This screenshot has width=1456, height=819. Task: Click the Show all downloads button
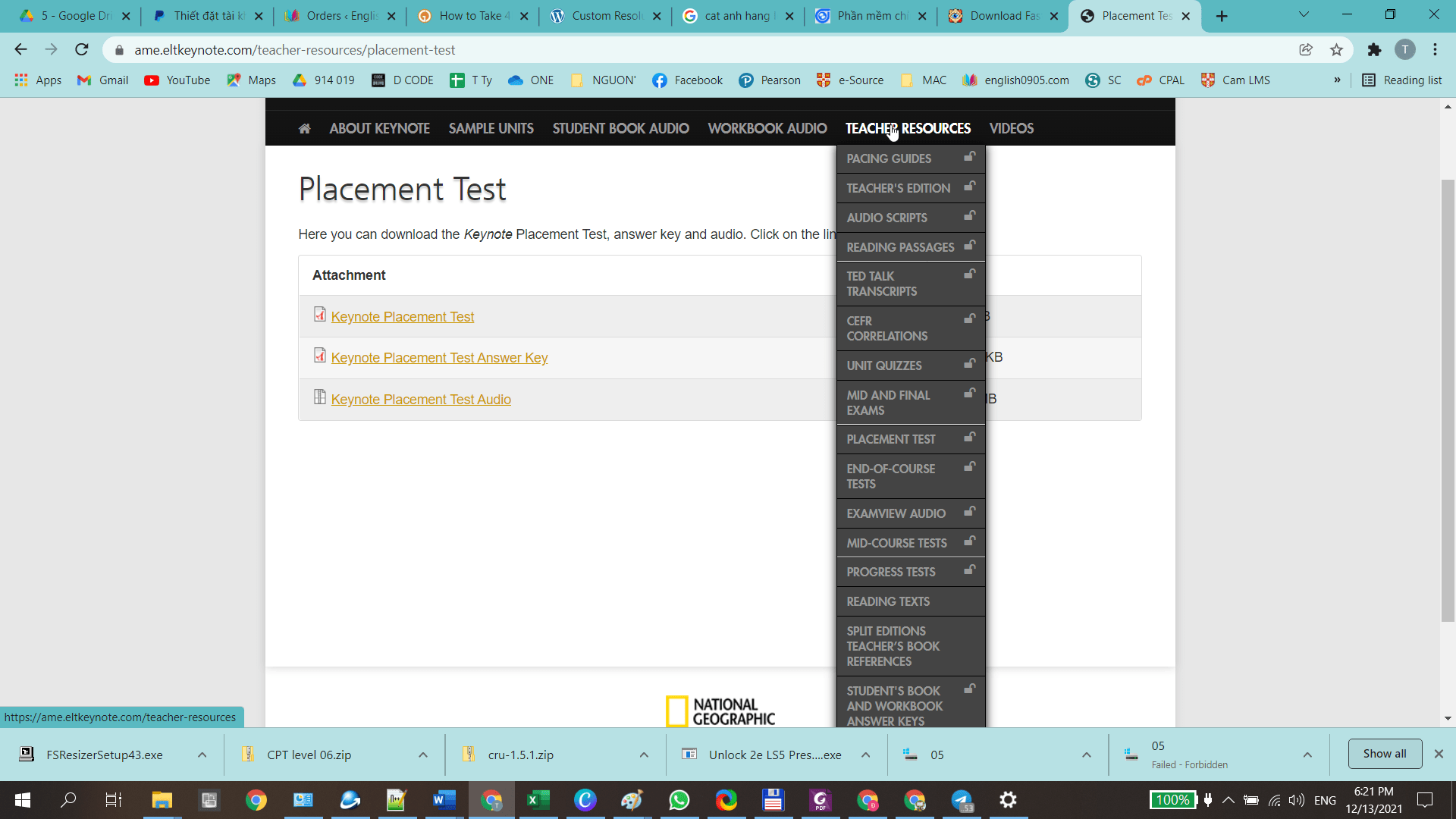coord(1384,754)
